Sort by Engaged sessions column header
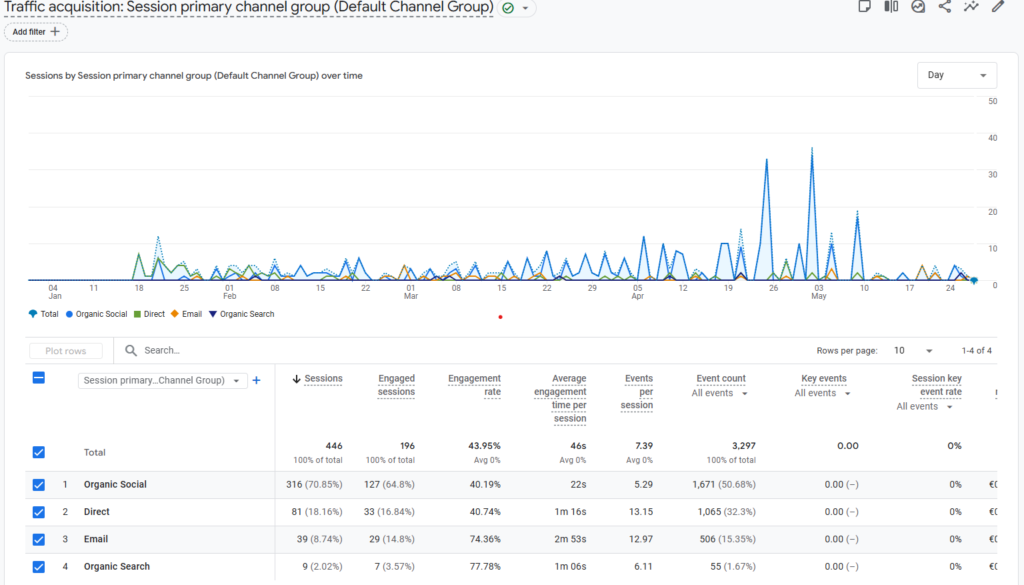Screen dimensions: 1024x585 coord(396,385)
